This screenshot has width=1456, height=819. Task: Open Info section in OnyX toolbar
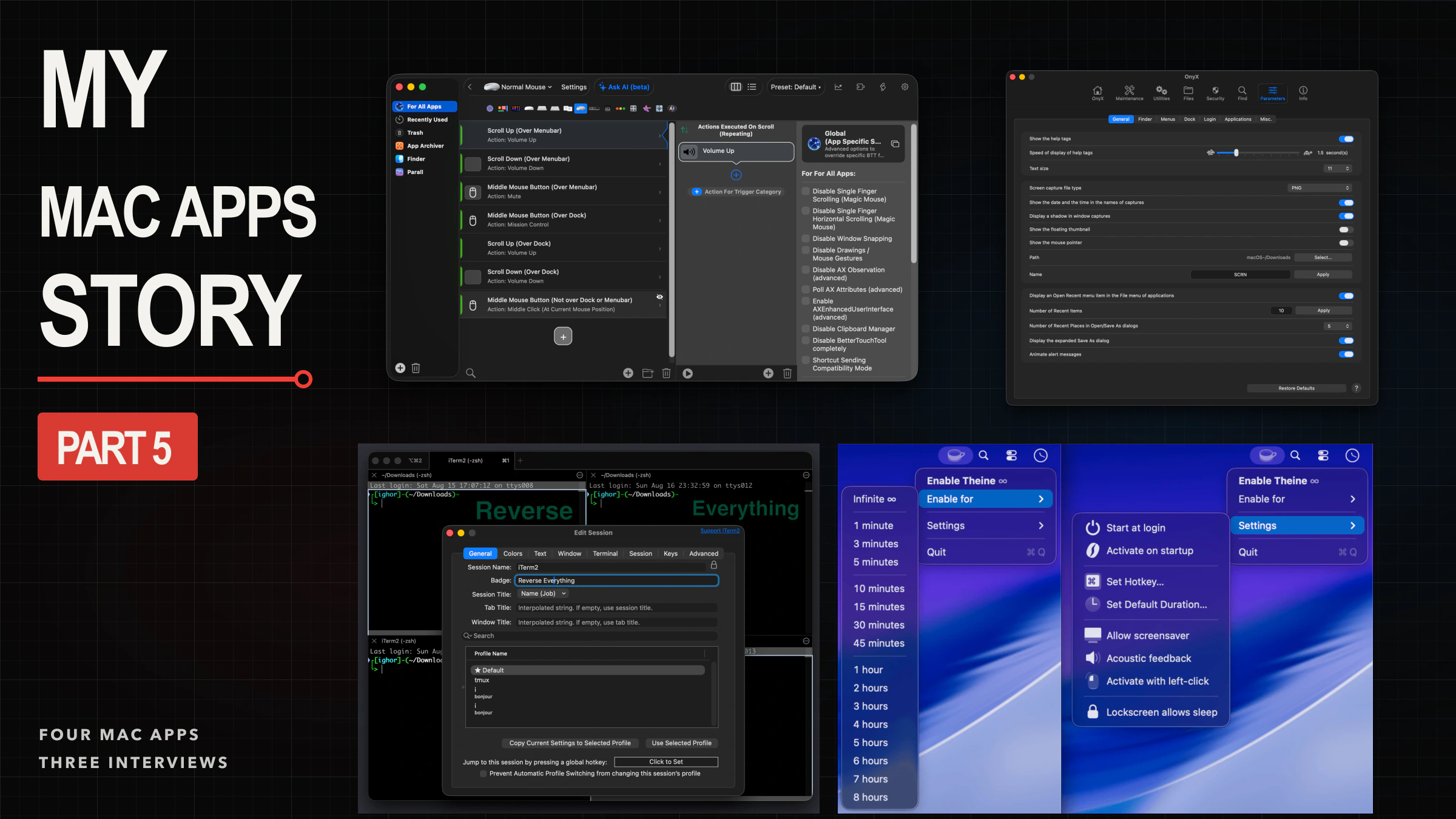1303,93
